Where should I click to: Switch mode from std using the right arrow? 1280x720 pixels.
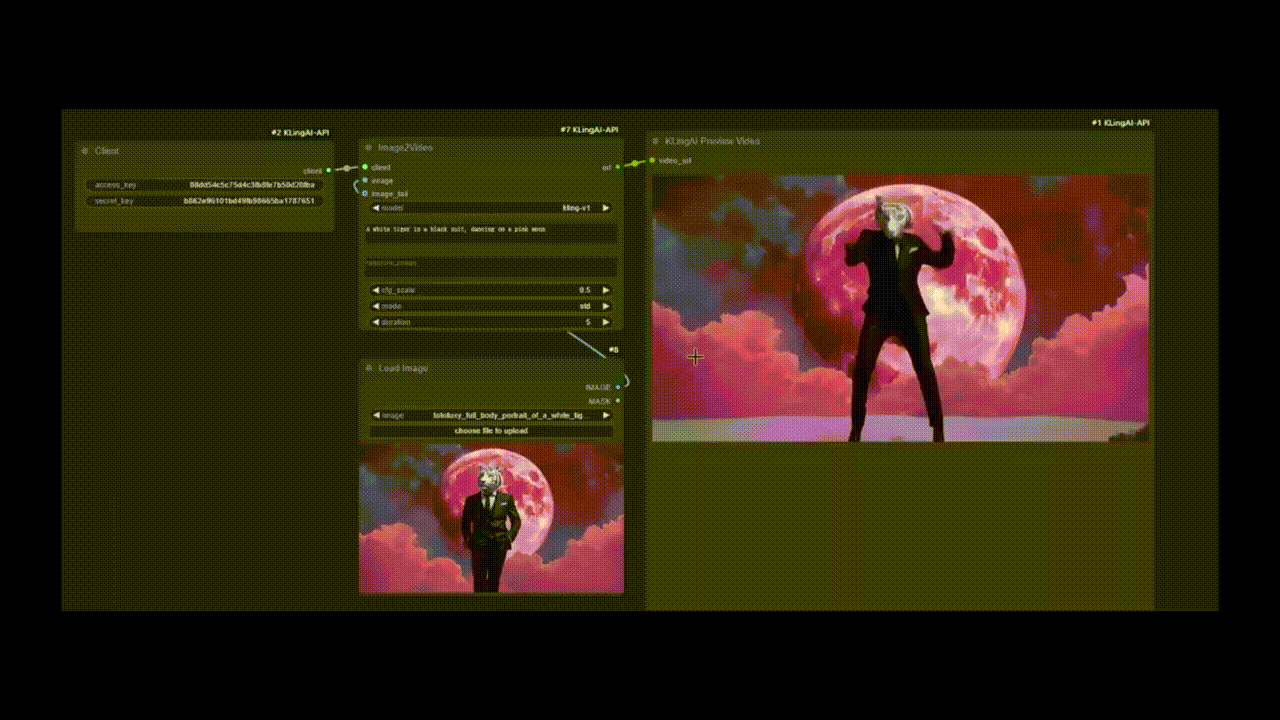pos(607,306)
